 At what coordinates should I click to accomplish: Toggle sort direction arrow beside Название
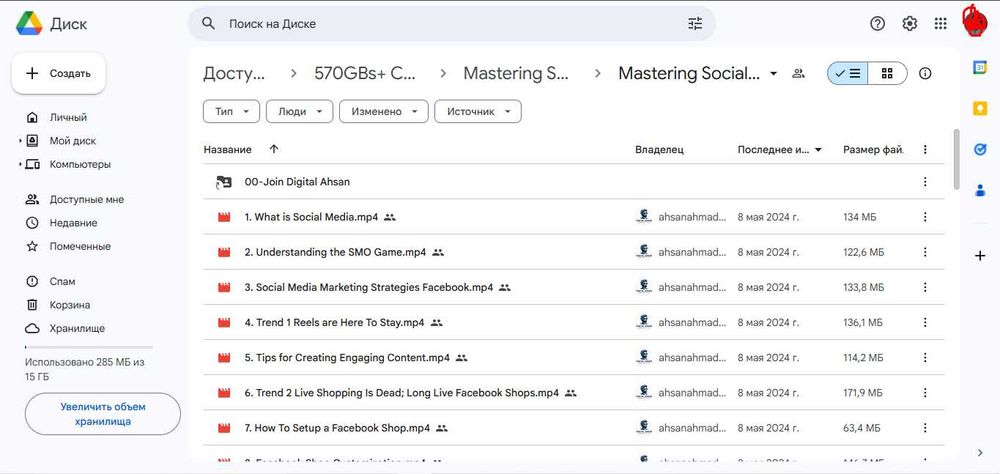point(274,150)
